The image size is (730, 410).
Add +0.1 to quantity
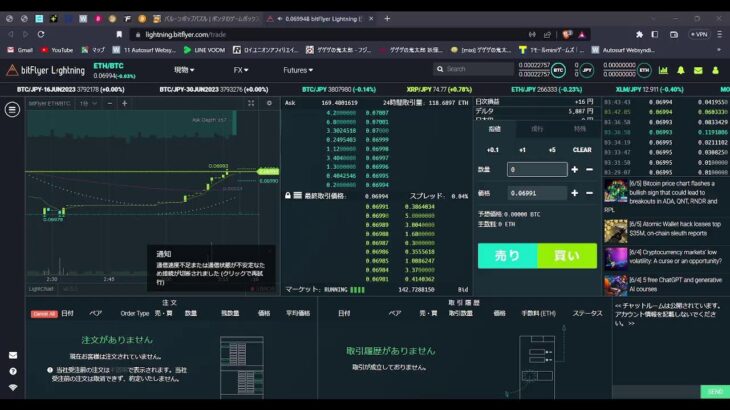[493, 150]
